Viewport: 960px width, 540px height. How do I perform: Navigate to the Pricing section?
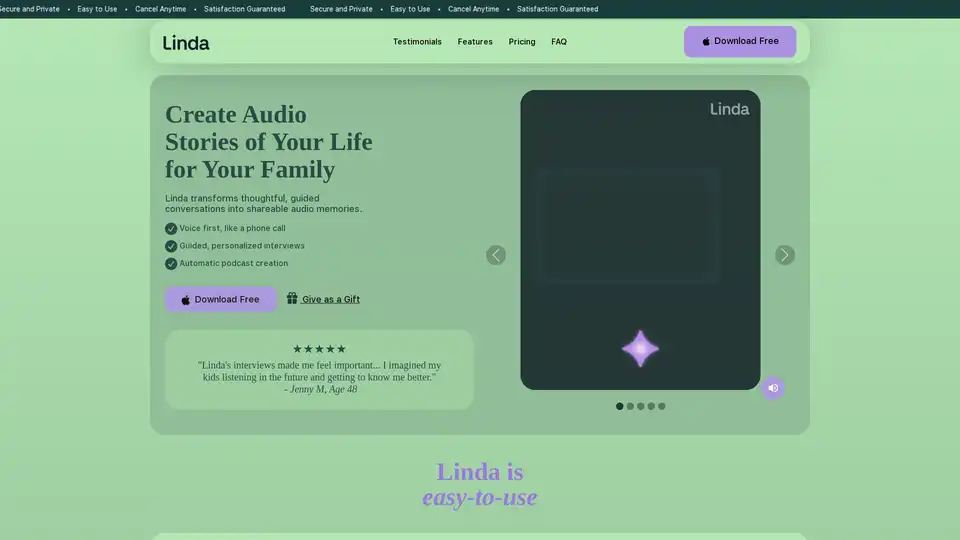click(522, 42)
